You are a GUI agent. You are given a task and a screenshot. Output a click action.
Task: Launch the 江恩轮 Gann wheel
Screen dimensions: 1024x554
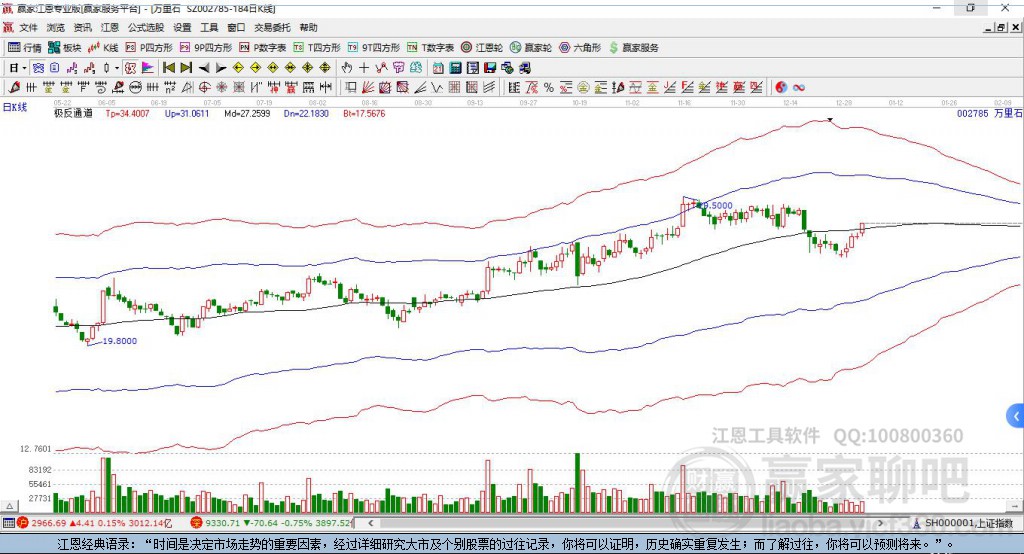(482, 48)
